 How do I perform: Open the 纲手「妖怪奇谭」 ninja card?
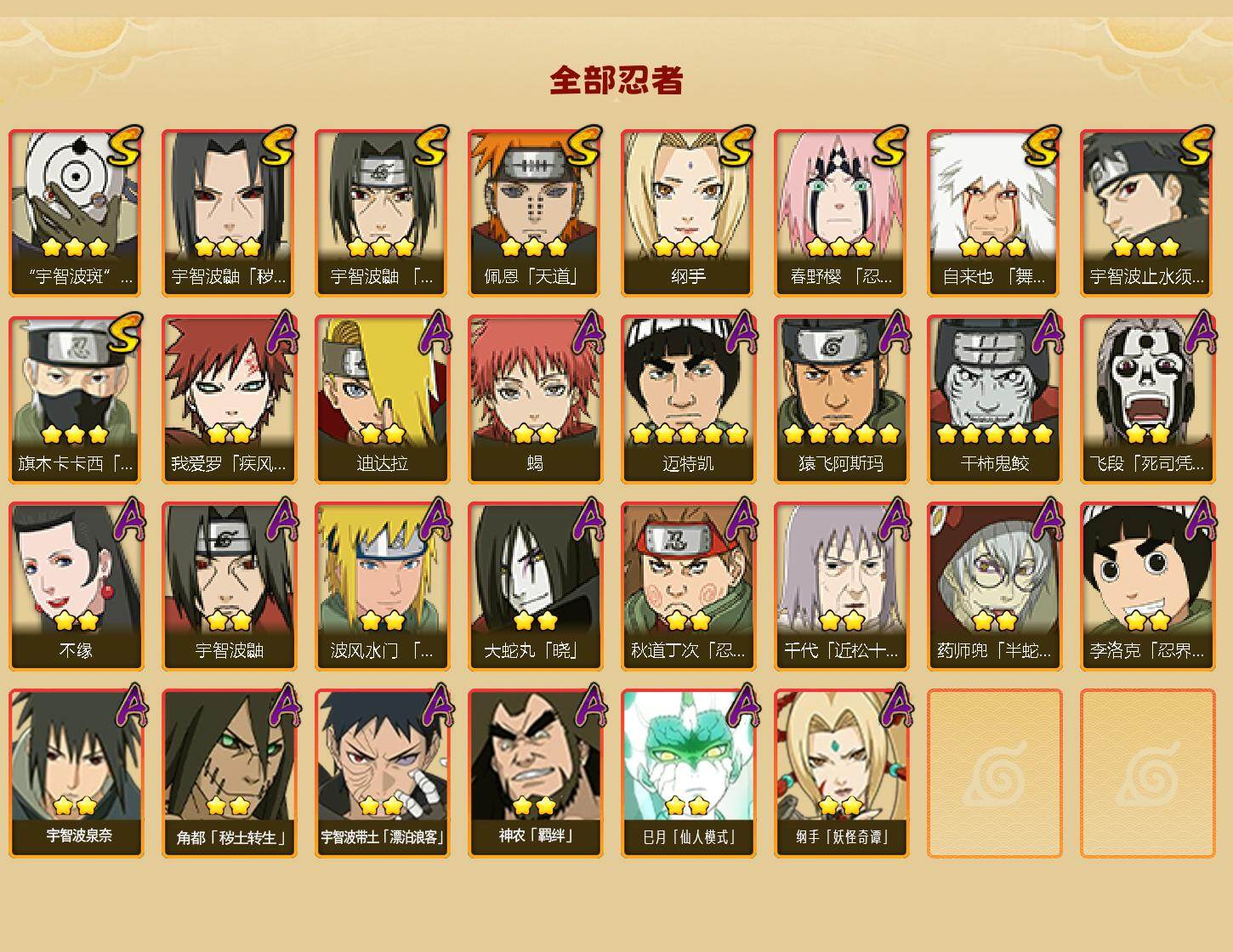841,773
